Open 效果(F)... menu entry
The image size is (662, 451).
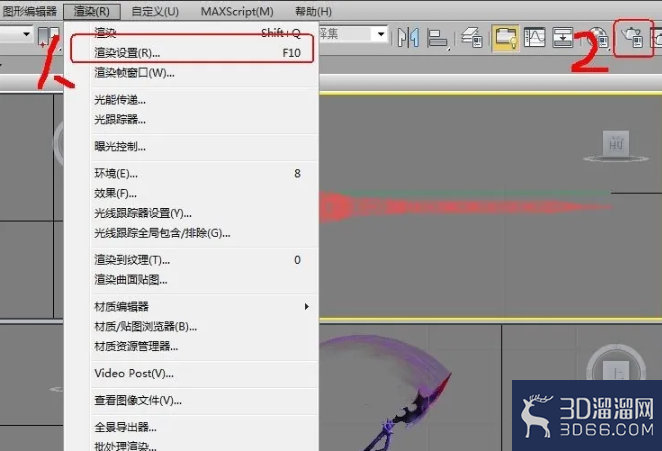[197, 193]
